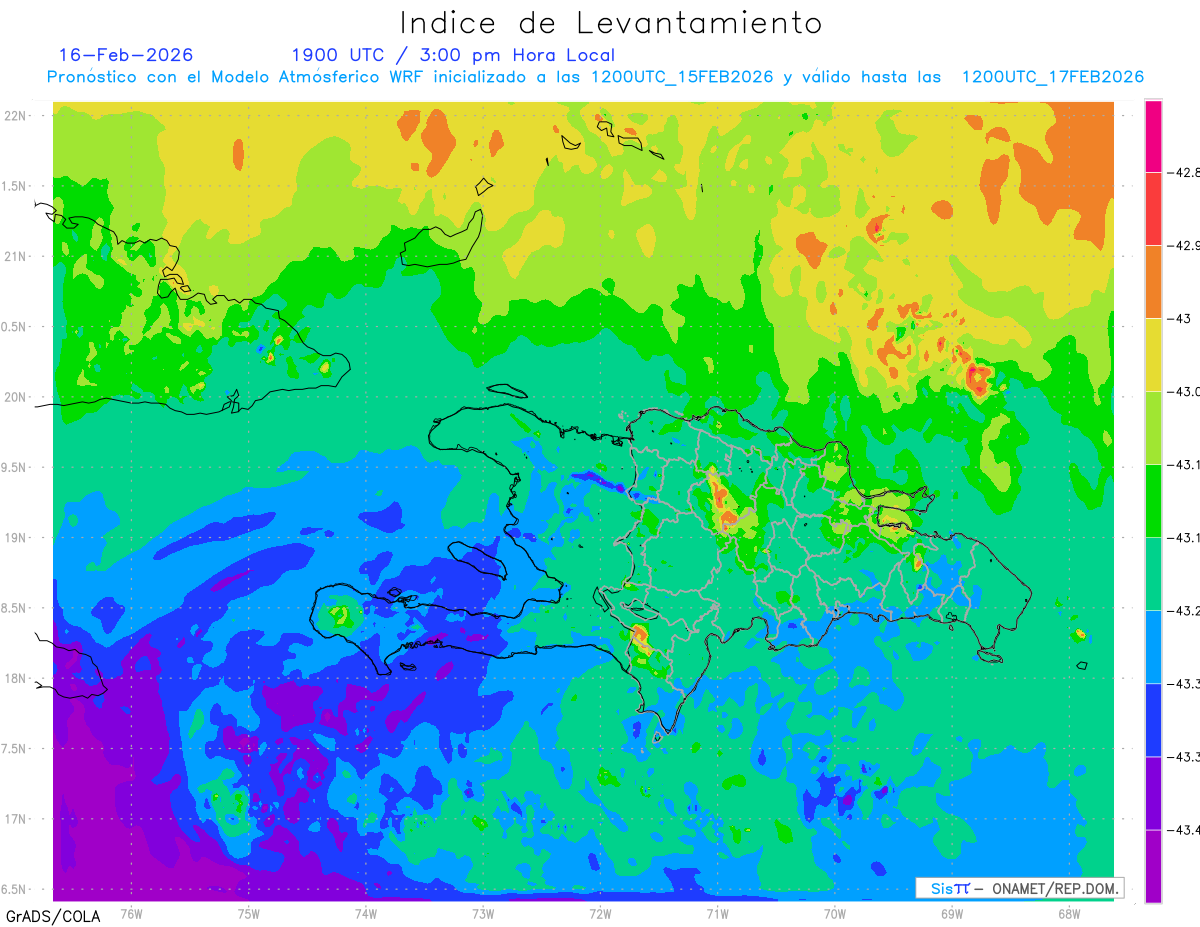Click the '22N' latitude label
The width and height of the screenshot is (1200, 927).
[x=16, y=116]
